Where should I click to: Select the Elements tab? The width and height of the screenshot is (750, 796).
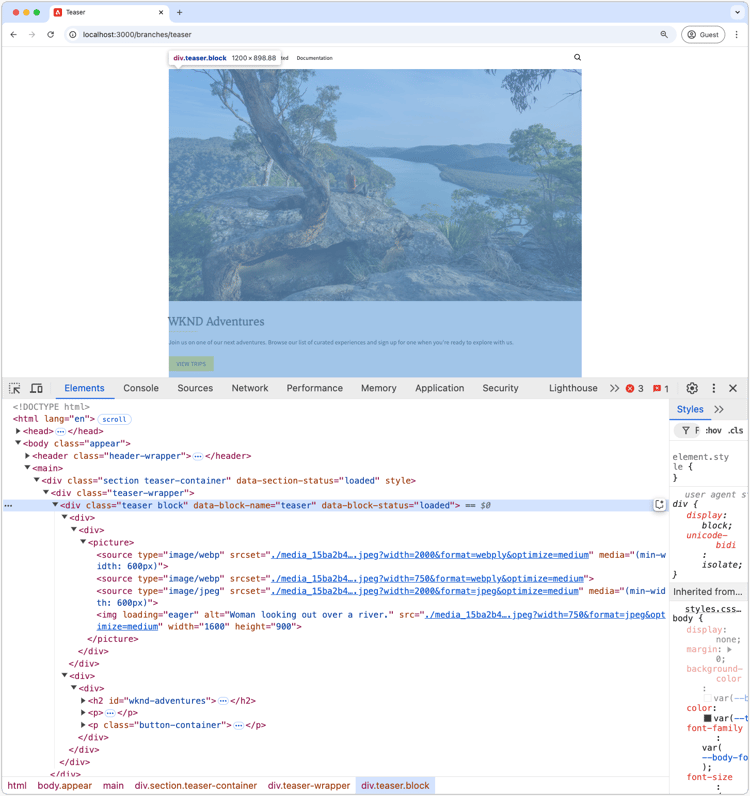click(84, 388)
